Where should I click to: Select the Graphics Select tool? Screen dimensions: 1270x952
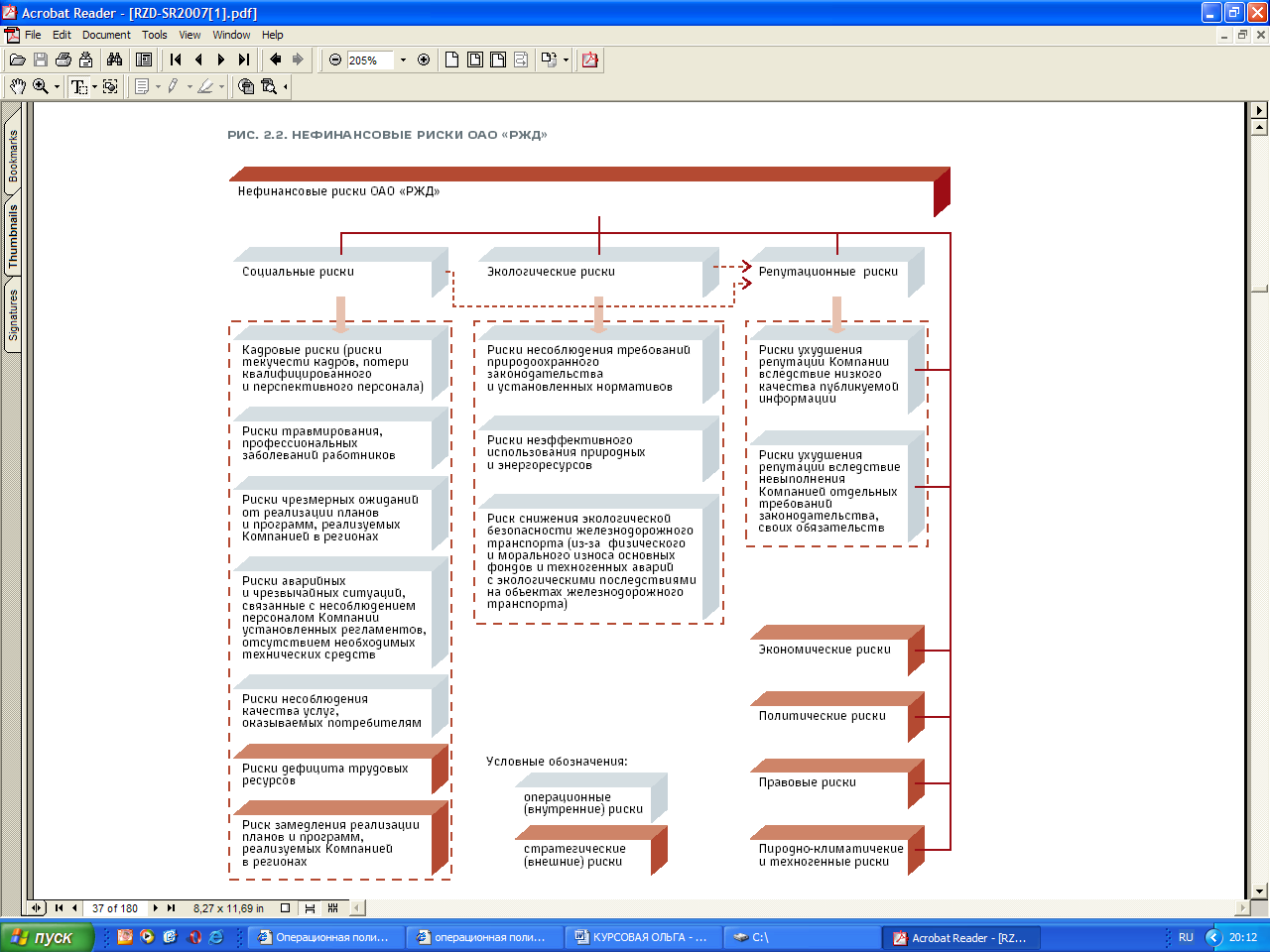(x=110, y=86)
